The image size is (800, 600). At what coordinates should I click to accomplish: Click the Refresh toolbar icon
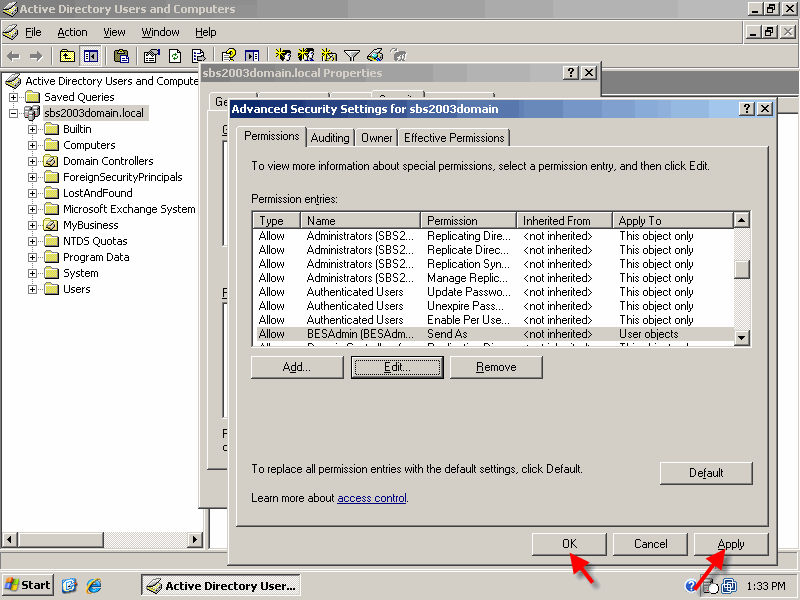pos(175,56)
